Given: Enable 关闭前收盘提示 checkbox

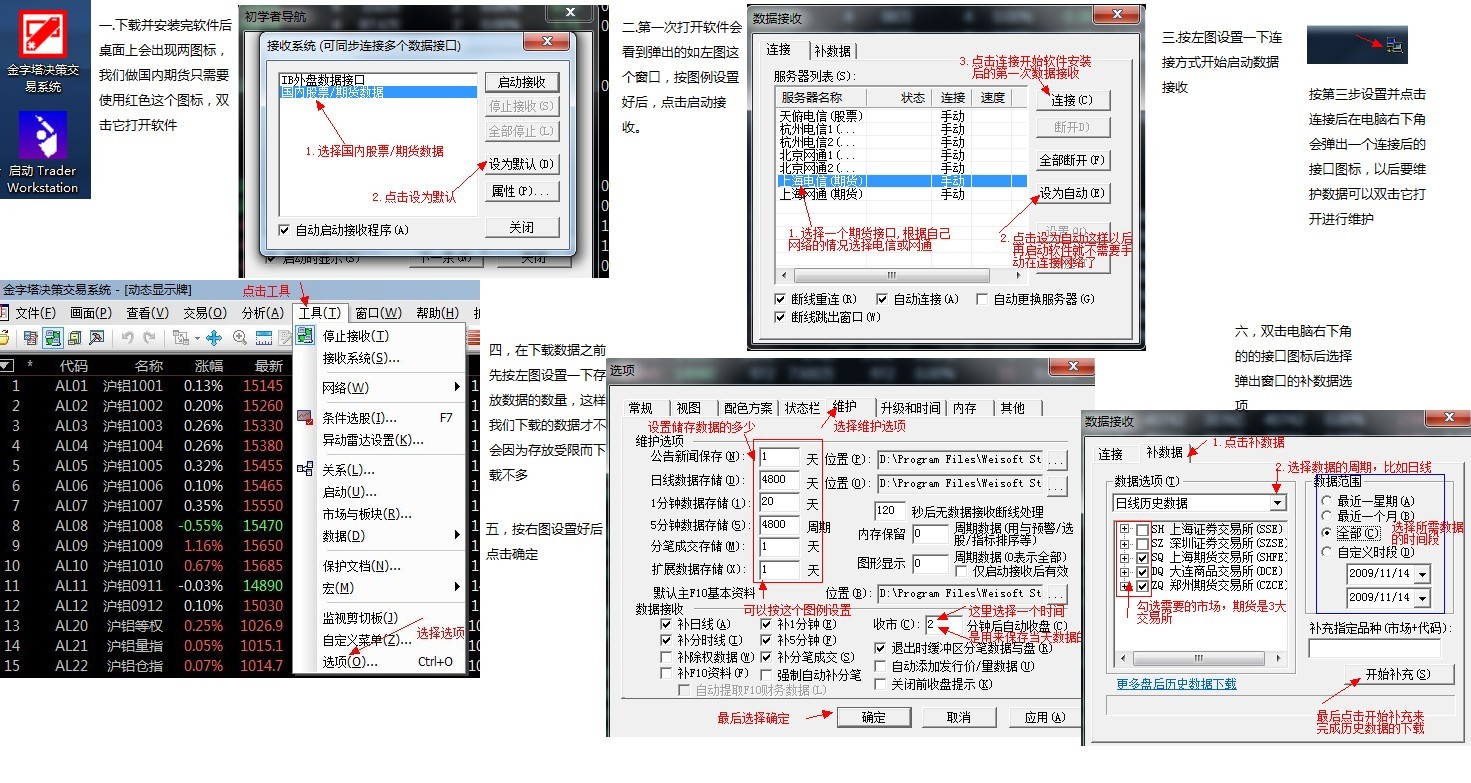Looking at the screenshot, I should coord(881,684).
